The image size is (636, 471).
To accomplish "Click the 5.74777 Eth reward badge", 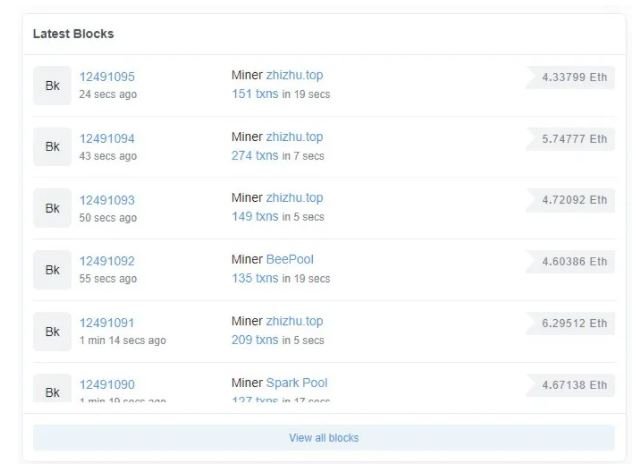I will pyautogui.click(x=570, y=139).
